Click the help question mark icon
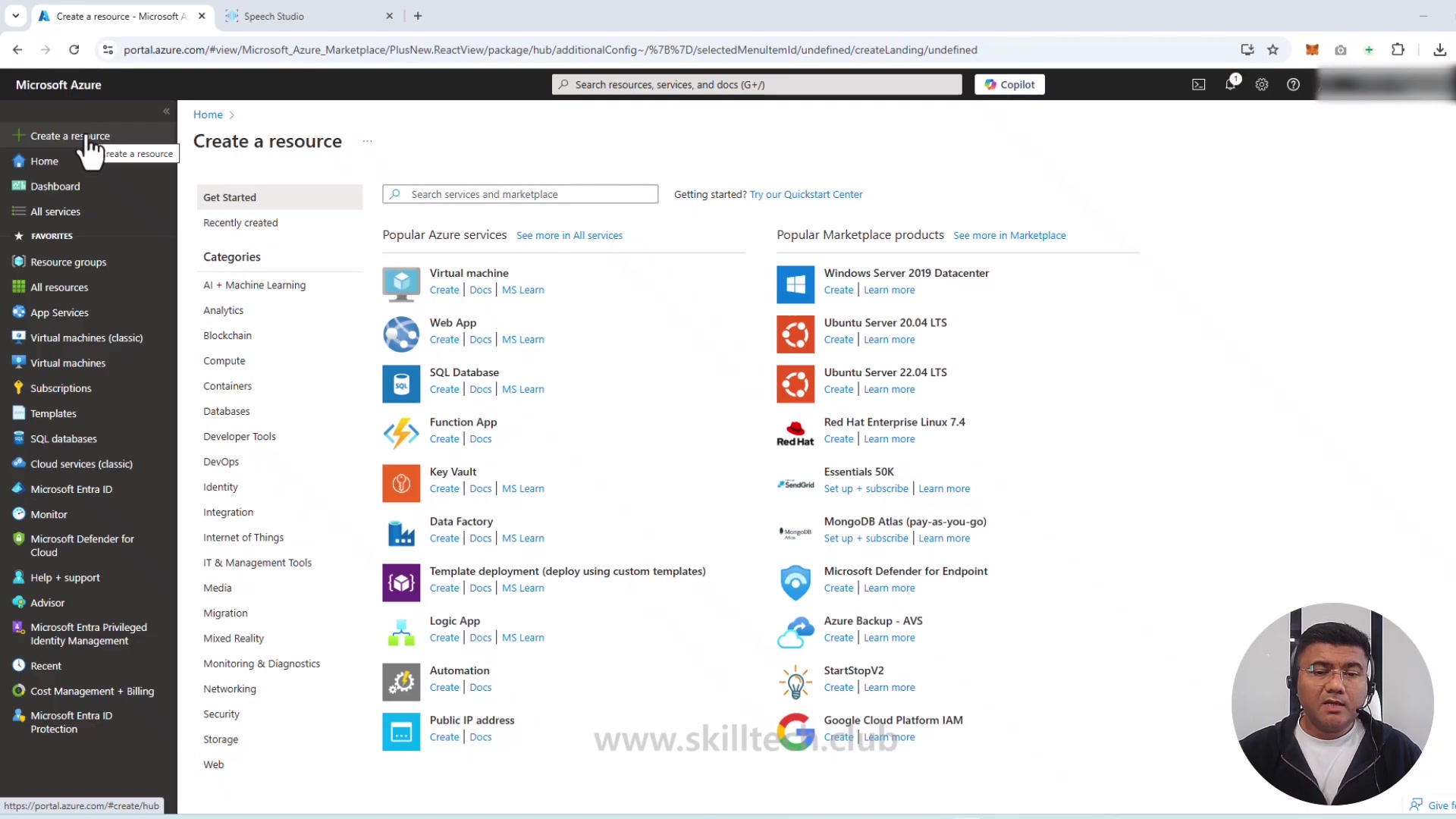This screenshot has width=1456, height=819. point(1293,85)
